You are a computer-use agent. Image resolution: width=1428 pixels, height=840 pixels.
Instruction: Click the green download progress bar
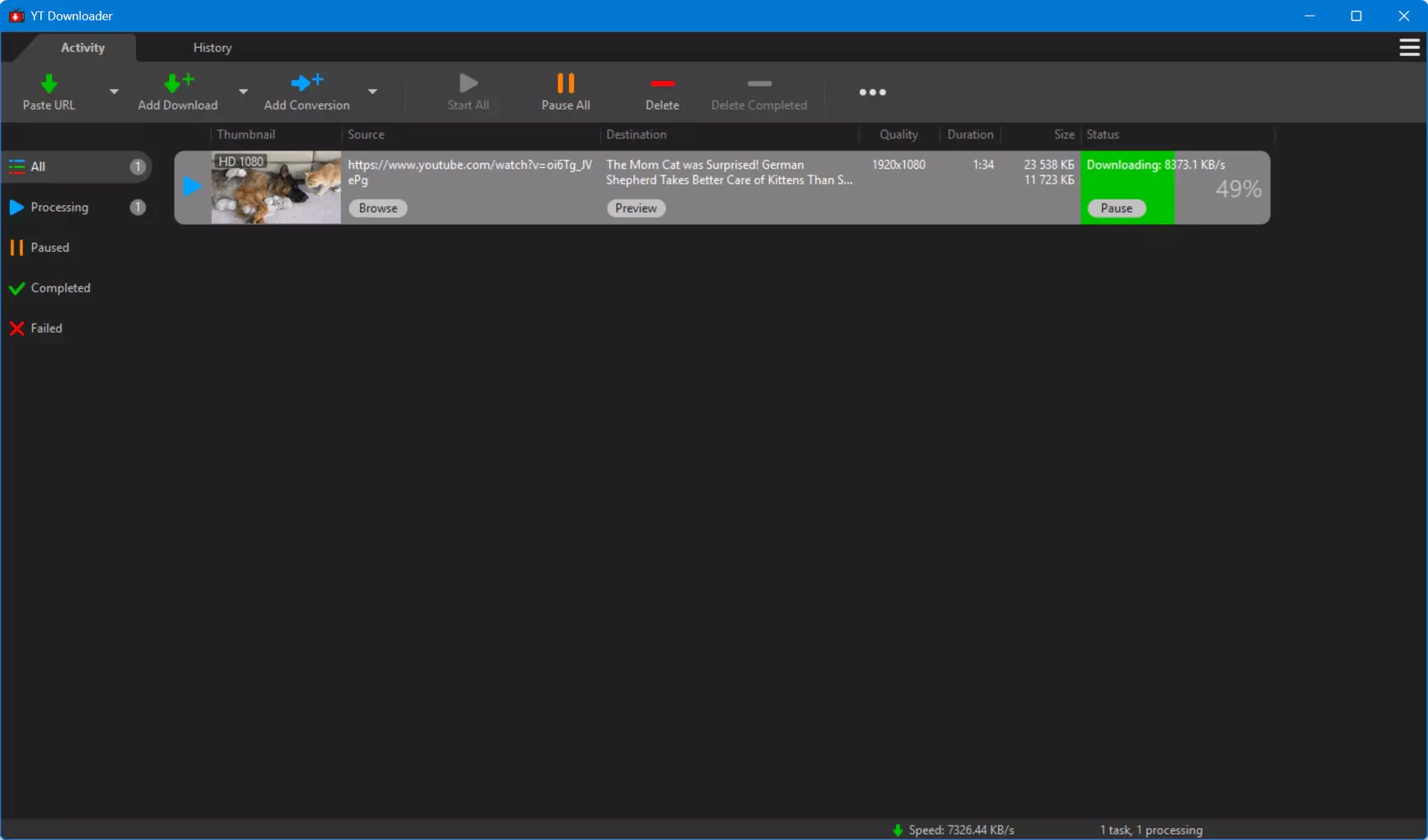click(1127, 187)
